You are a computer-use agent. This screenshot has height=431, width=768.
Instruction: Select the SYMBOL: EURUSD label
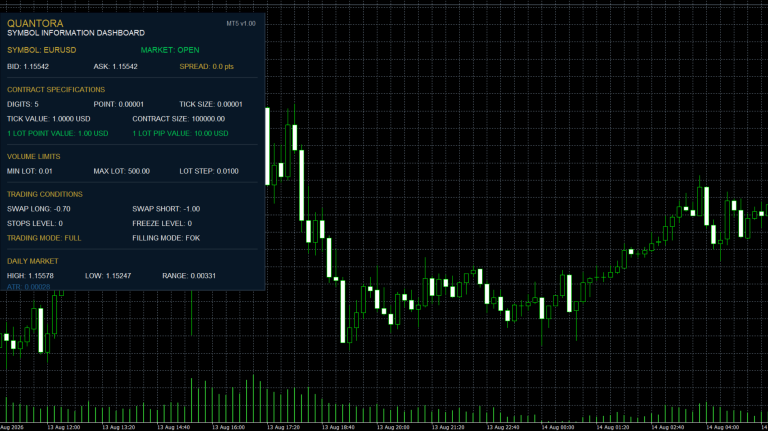tap(42, 50)
